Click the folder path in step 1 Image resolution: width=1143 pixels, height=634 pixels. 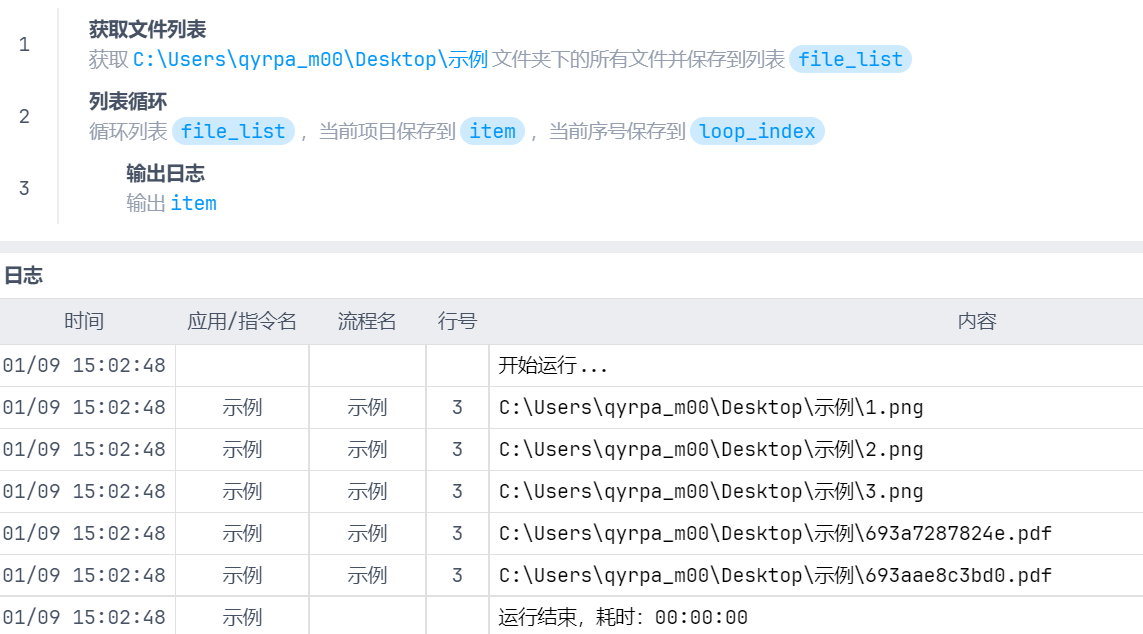tap(310, 59)
